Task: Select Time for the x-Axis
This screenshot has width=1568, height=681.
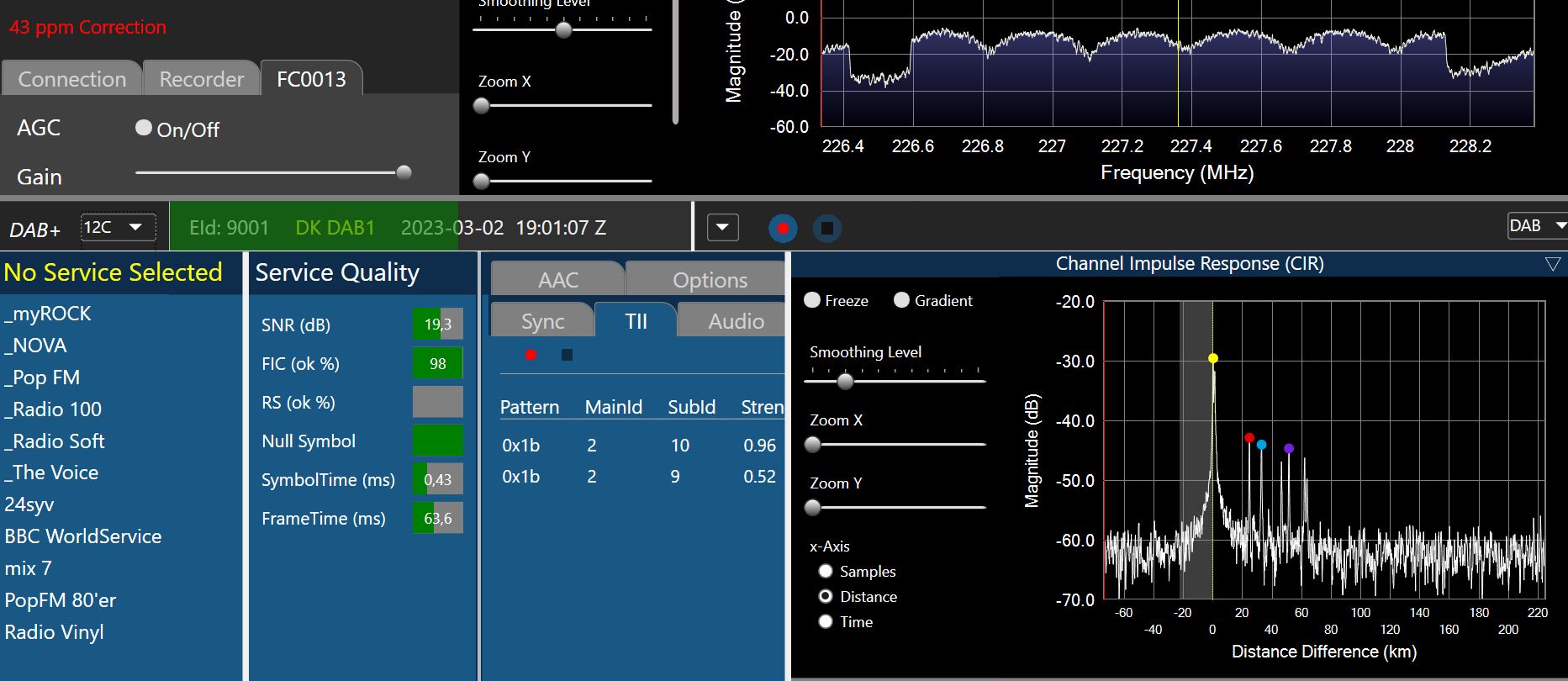Action: coord(826,622)
